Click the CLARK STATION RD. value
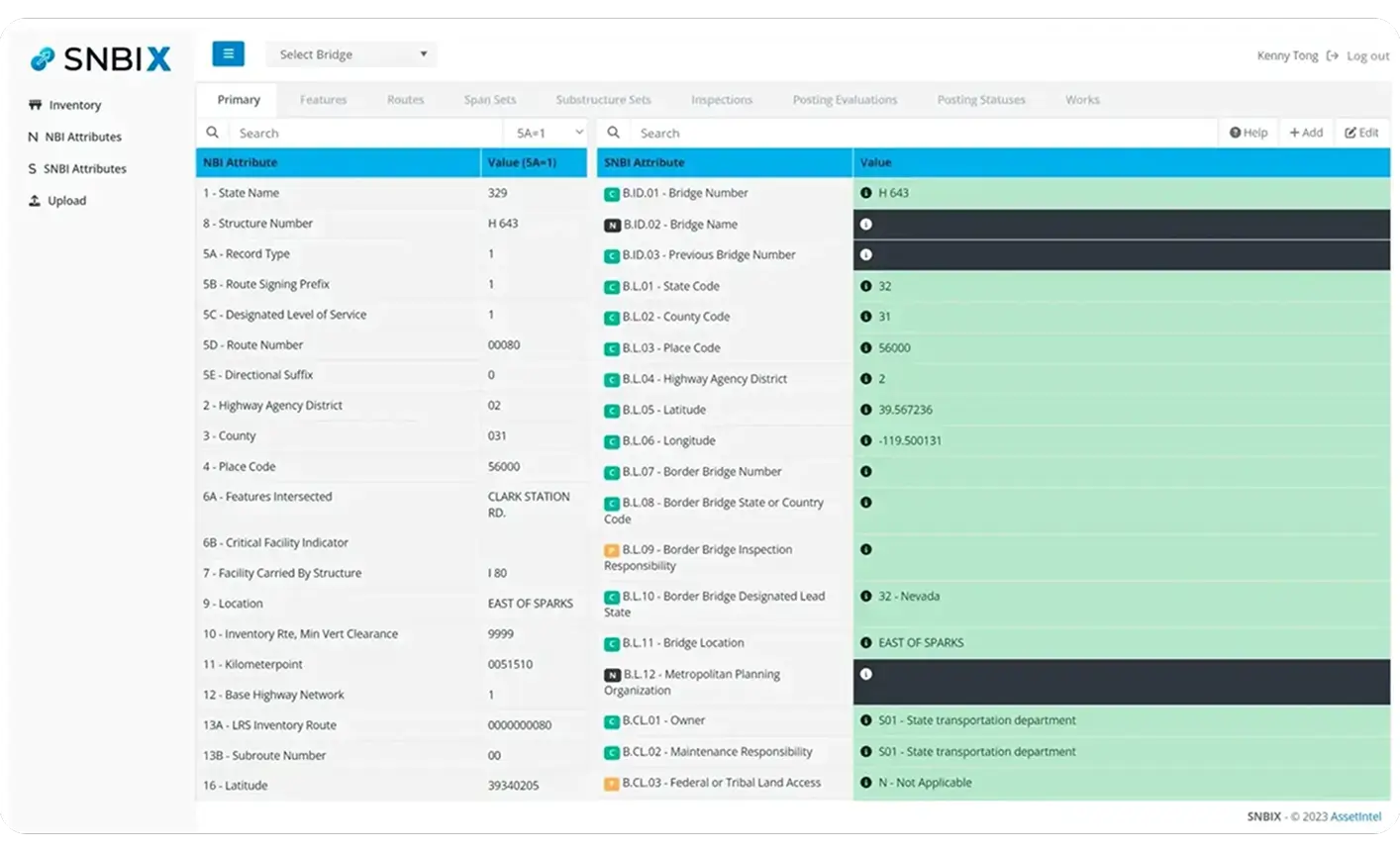This screenshot has height=851, width=1400. 529,505
